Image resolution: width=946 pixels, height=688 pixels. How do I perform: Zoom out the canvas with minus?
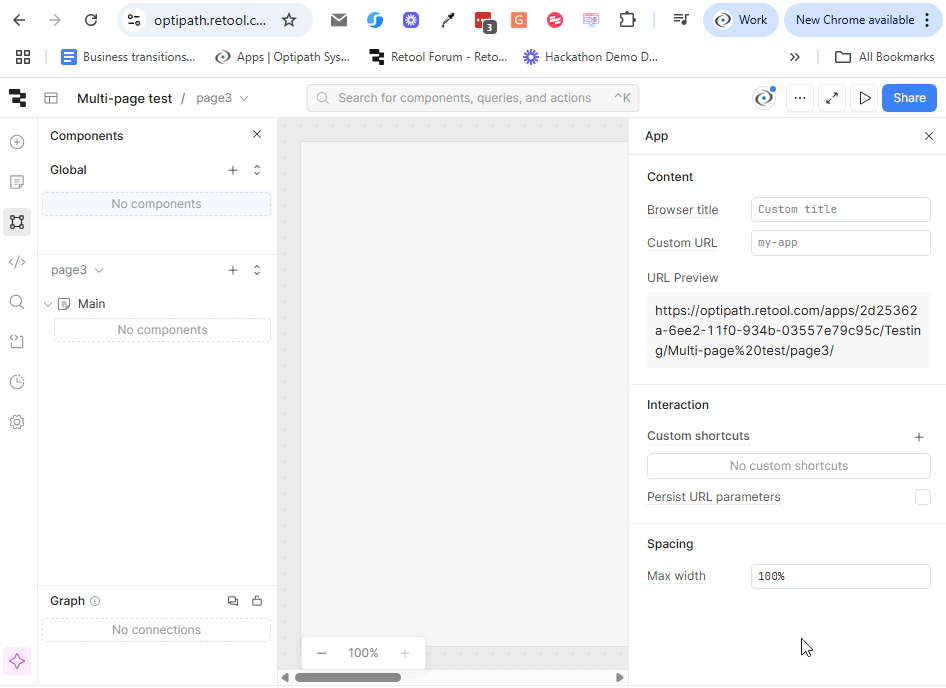(x=322, y=653)
